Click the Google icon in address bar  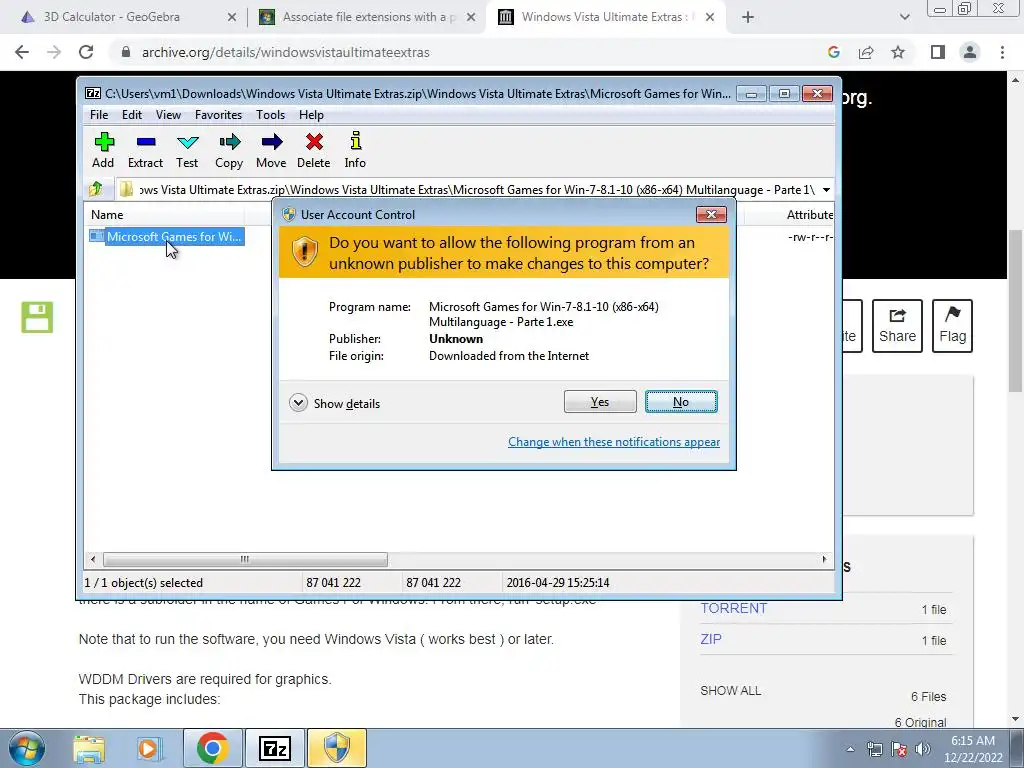point(834,52)
